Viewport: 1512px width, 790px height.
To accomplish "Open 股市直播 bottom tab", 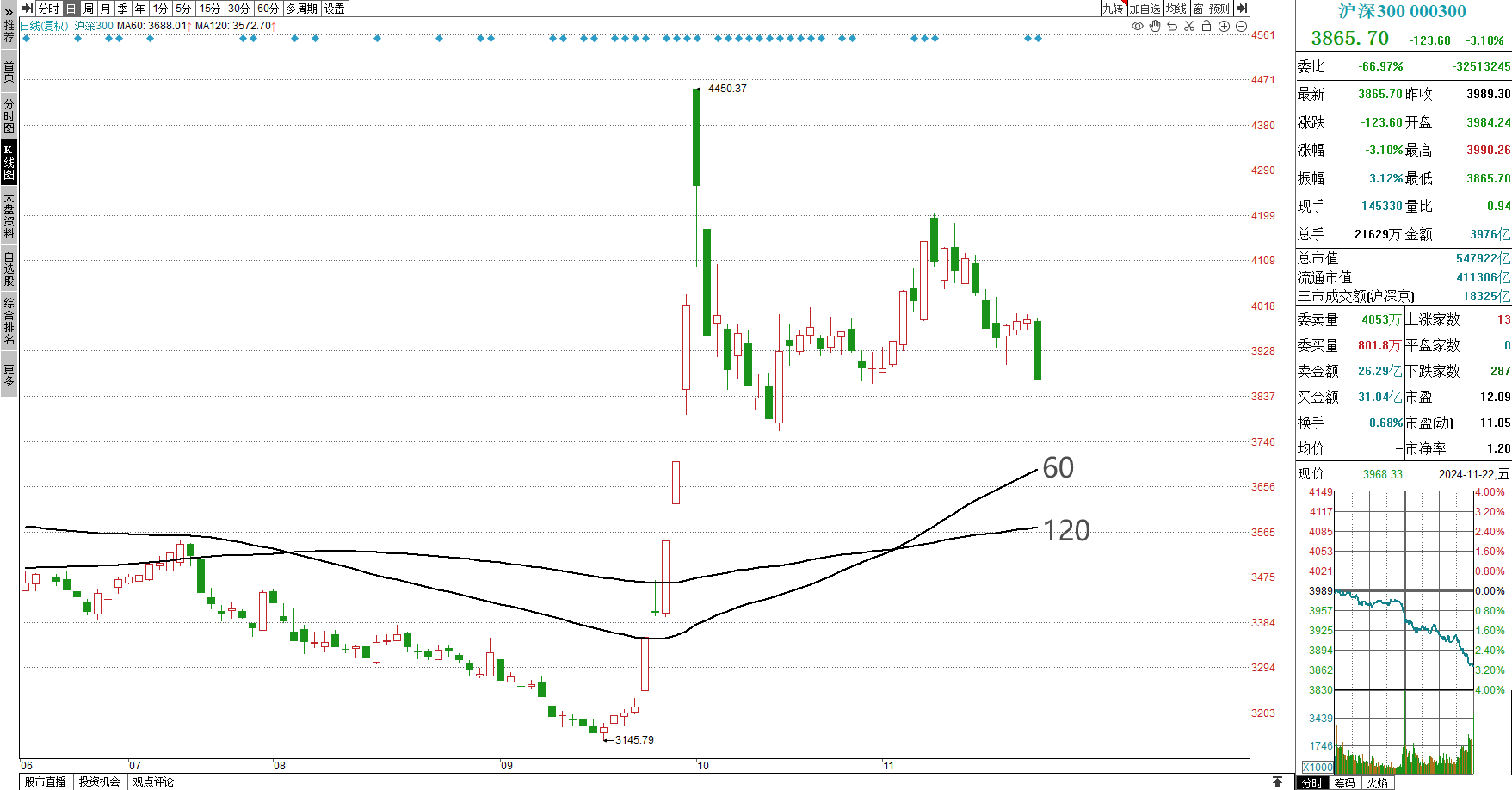I will (x=46, y=781).
